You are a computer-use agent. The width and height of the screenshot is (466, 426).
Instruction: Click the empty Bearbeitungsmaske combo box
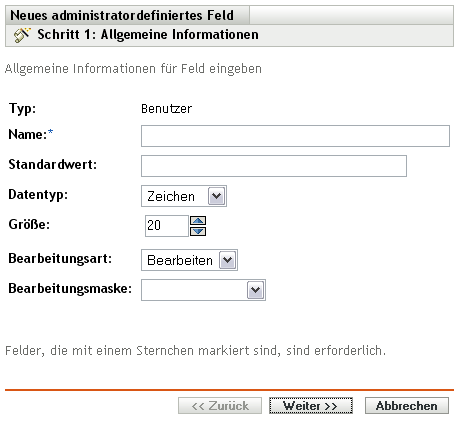pyautogui.click(x=203, y=290)
